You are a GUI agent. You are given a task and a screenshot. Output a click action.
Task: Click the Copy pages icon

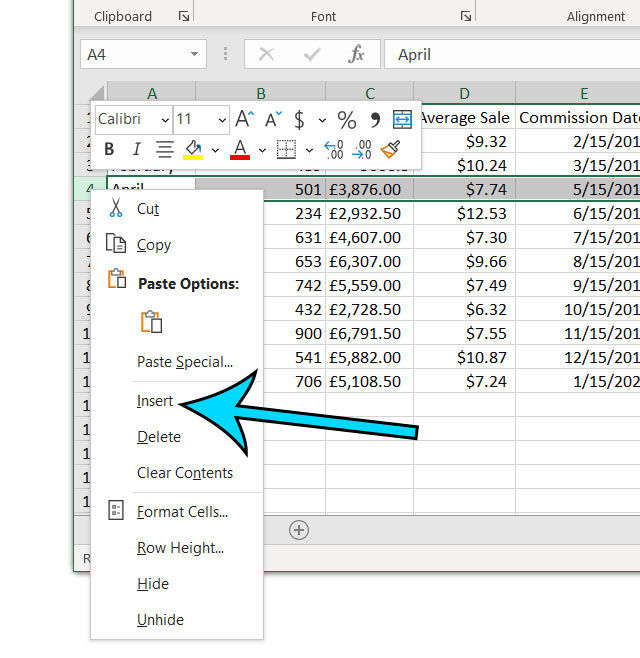116,243
